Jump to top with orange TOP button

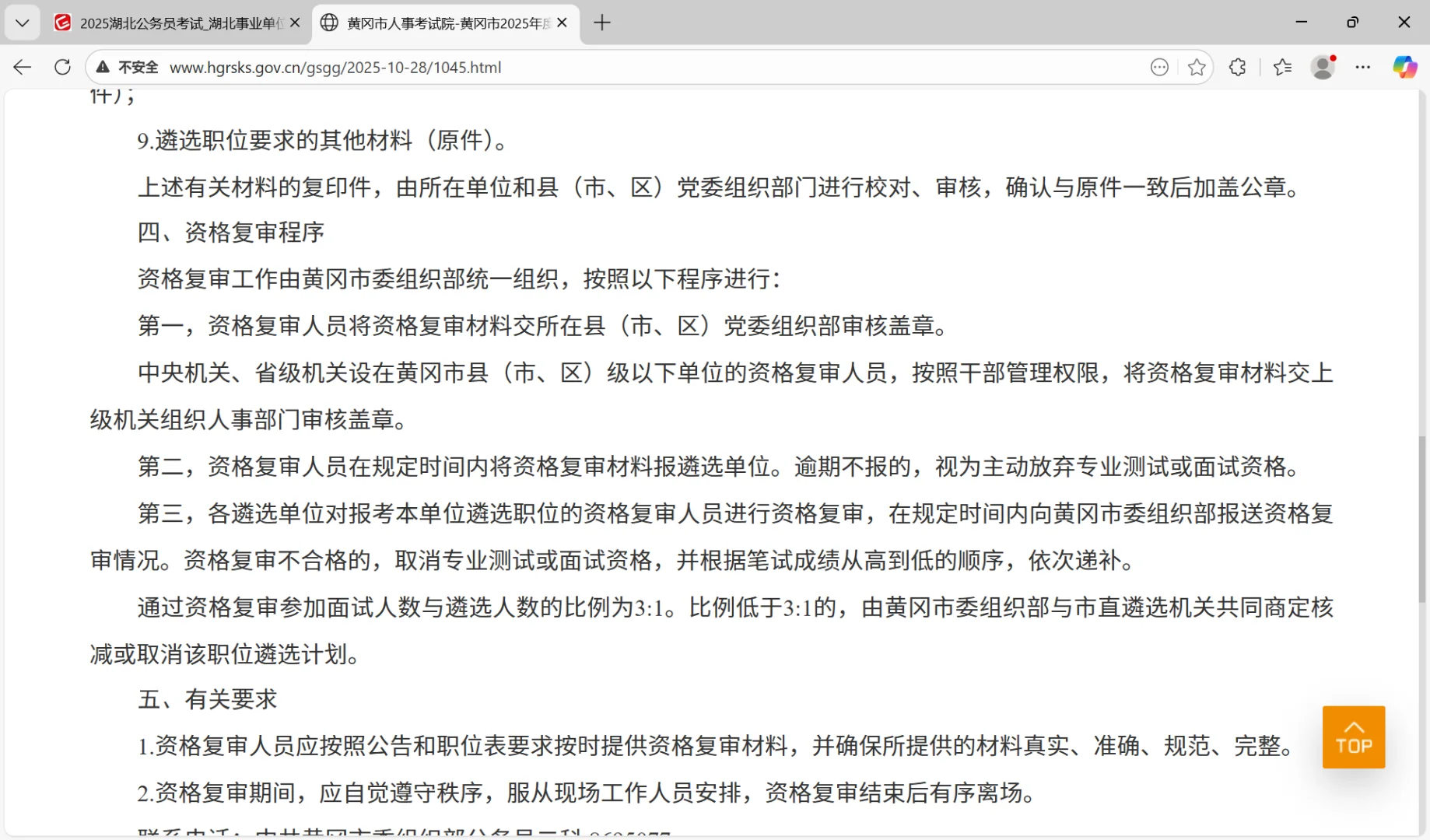pyautogui.click(x=1354, y=737)
